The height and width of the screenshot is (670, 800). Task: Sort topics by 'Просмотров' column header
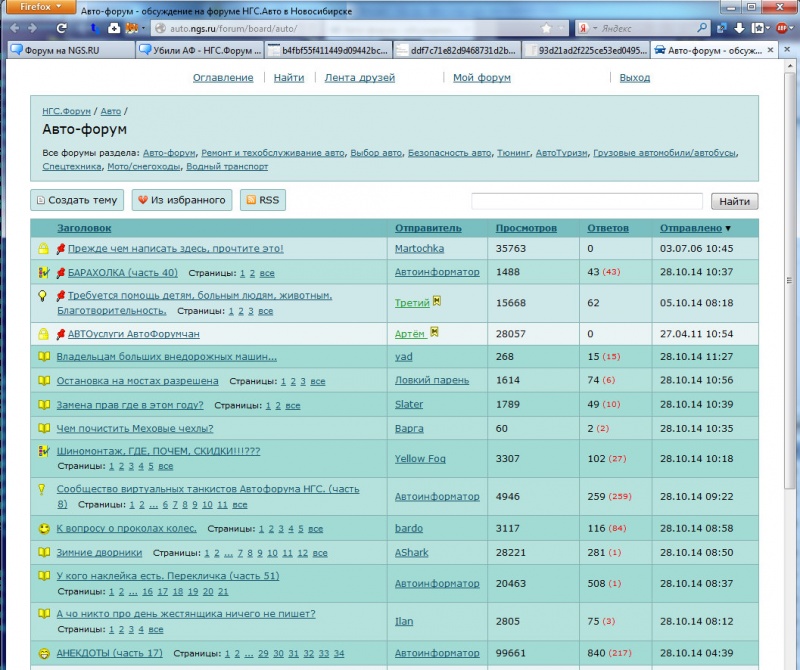(526, 228)
